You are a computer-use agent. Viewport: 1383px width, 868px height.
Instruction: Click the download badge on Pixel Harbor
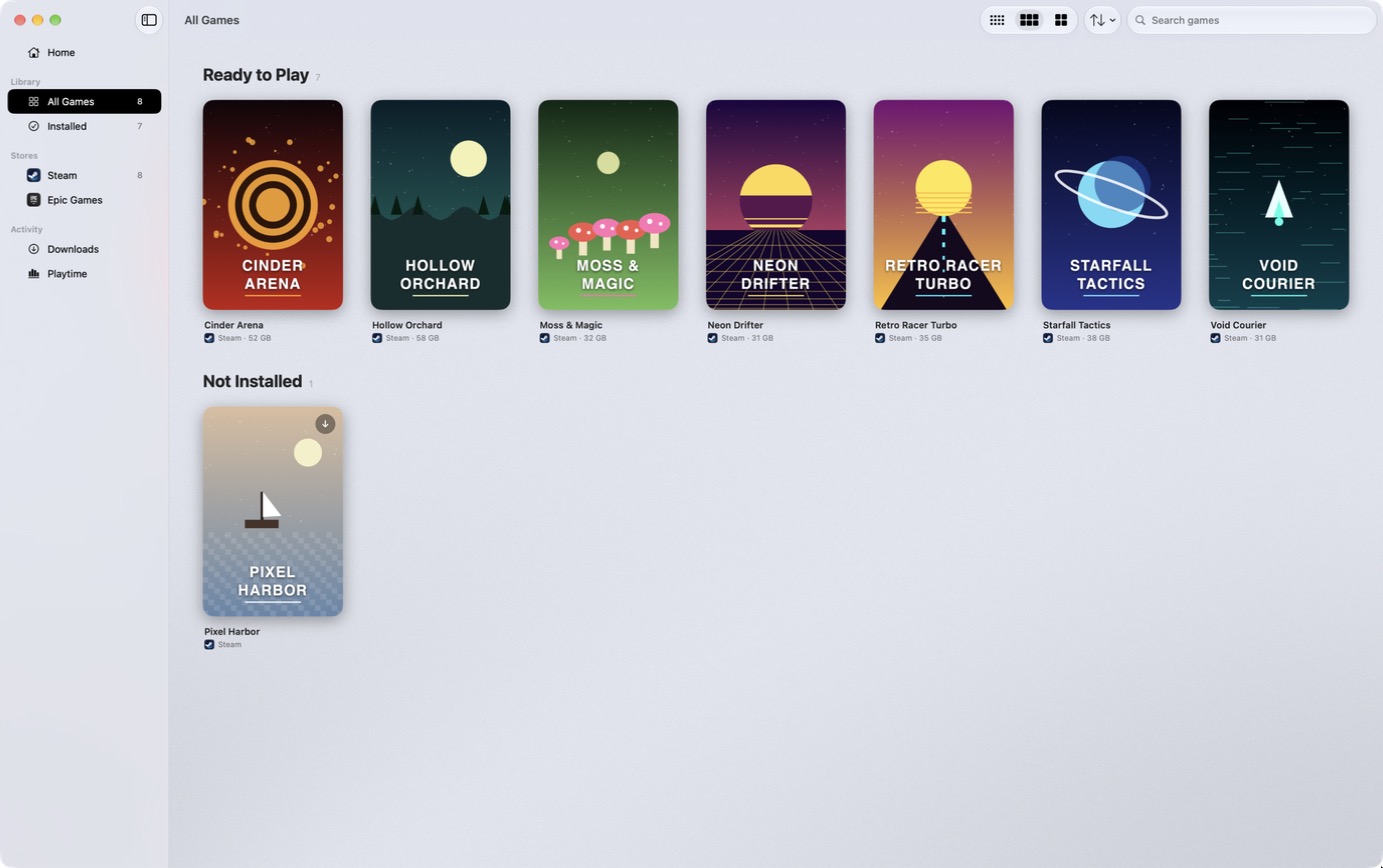click(325, 424)
